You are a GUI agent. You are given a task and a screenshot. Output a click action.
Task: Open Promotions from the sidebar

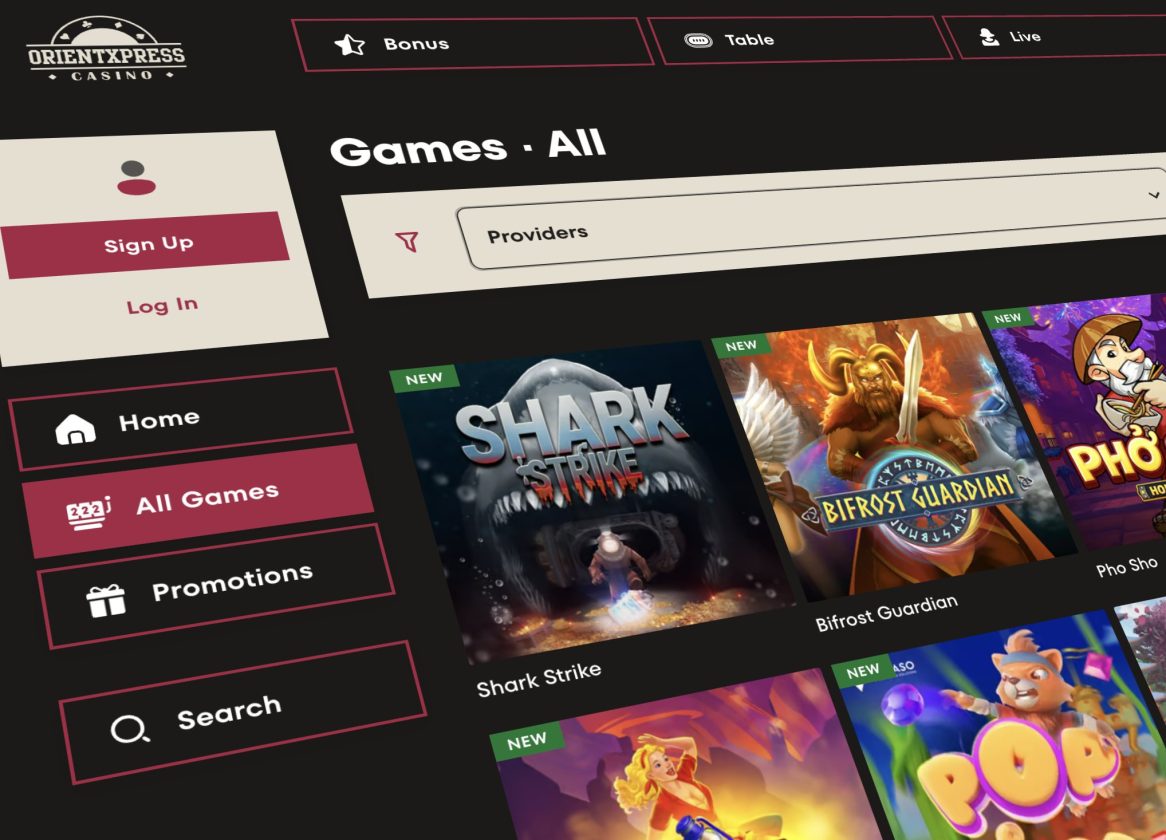tap(215, 586)
